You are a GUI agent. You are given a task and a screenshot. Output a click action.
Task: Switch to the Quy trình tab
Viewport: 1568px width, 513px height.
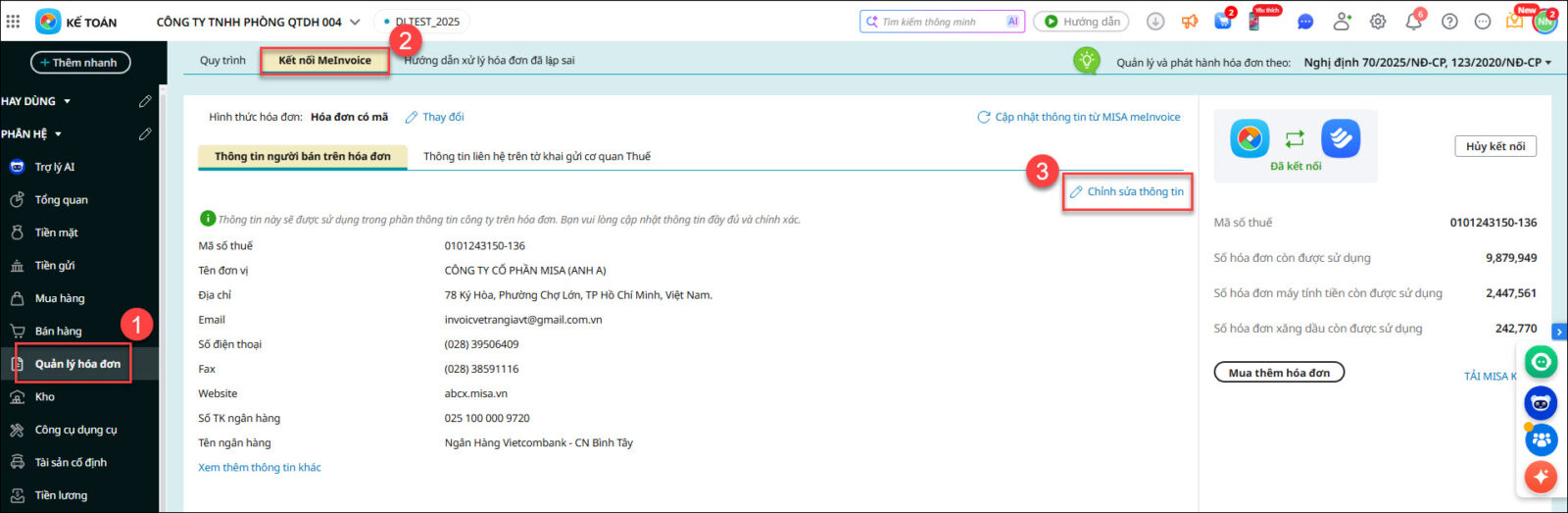click(222, 61)
